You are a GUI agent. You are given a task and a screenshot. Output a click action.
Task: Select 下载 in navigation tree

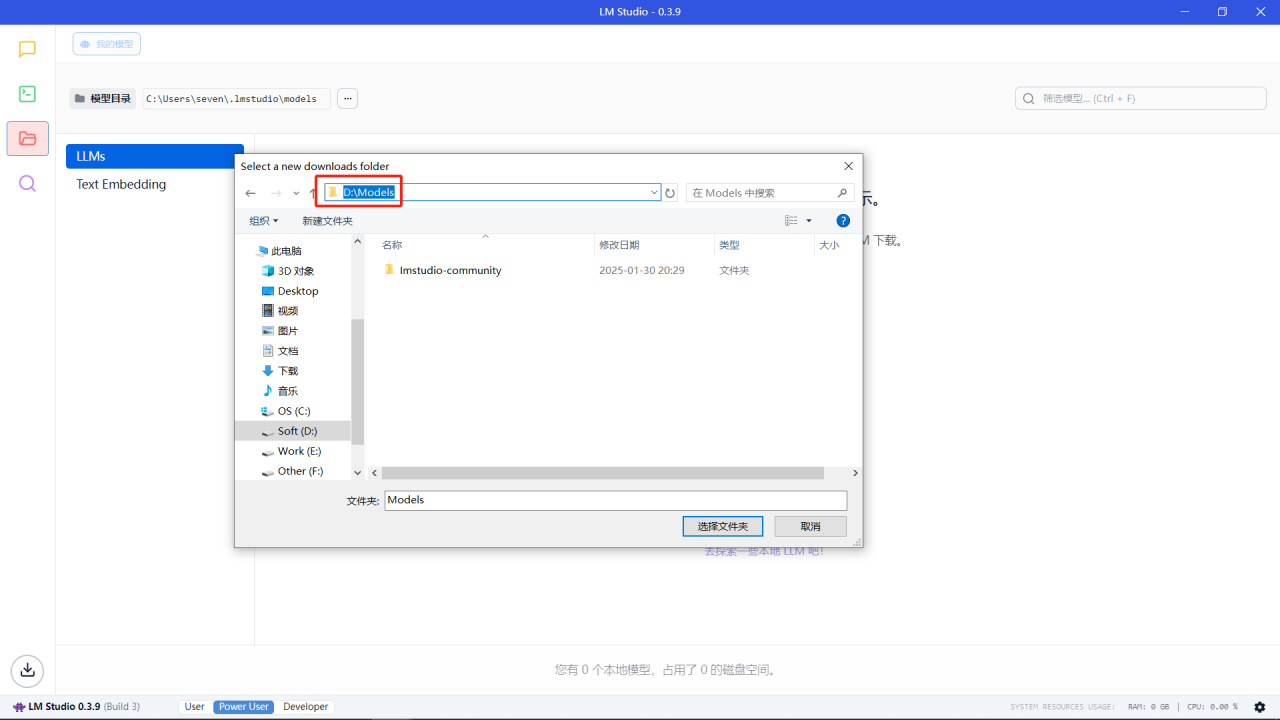pos(287,371)
